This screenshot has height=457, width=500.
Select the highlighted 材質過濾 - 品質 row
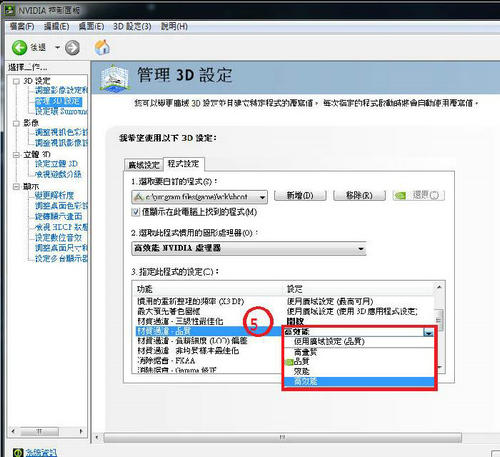209,331
